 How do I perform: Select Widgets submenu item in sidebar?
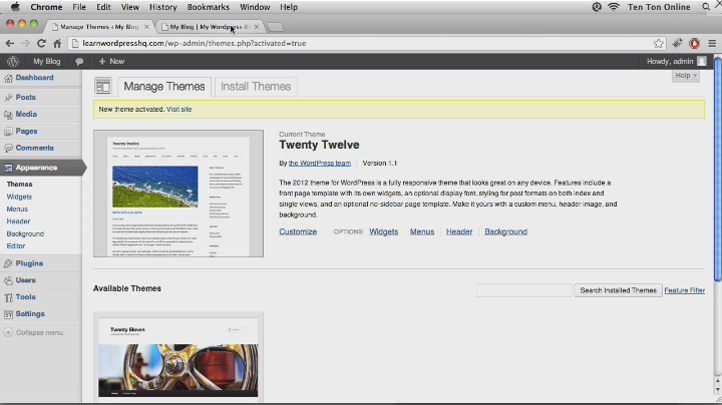[x=19, y=197]
